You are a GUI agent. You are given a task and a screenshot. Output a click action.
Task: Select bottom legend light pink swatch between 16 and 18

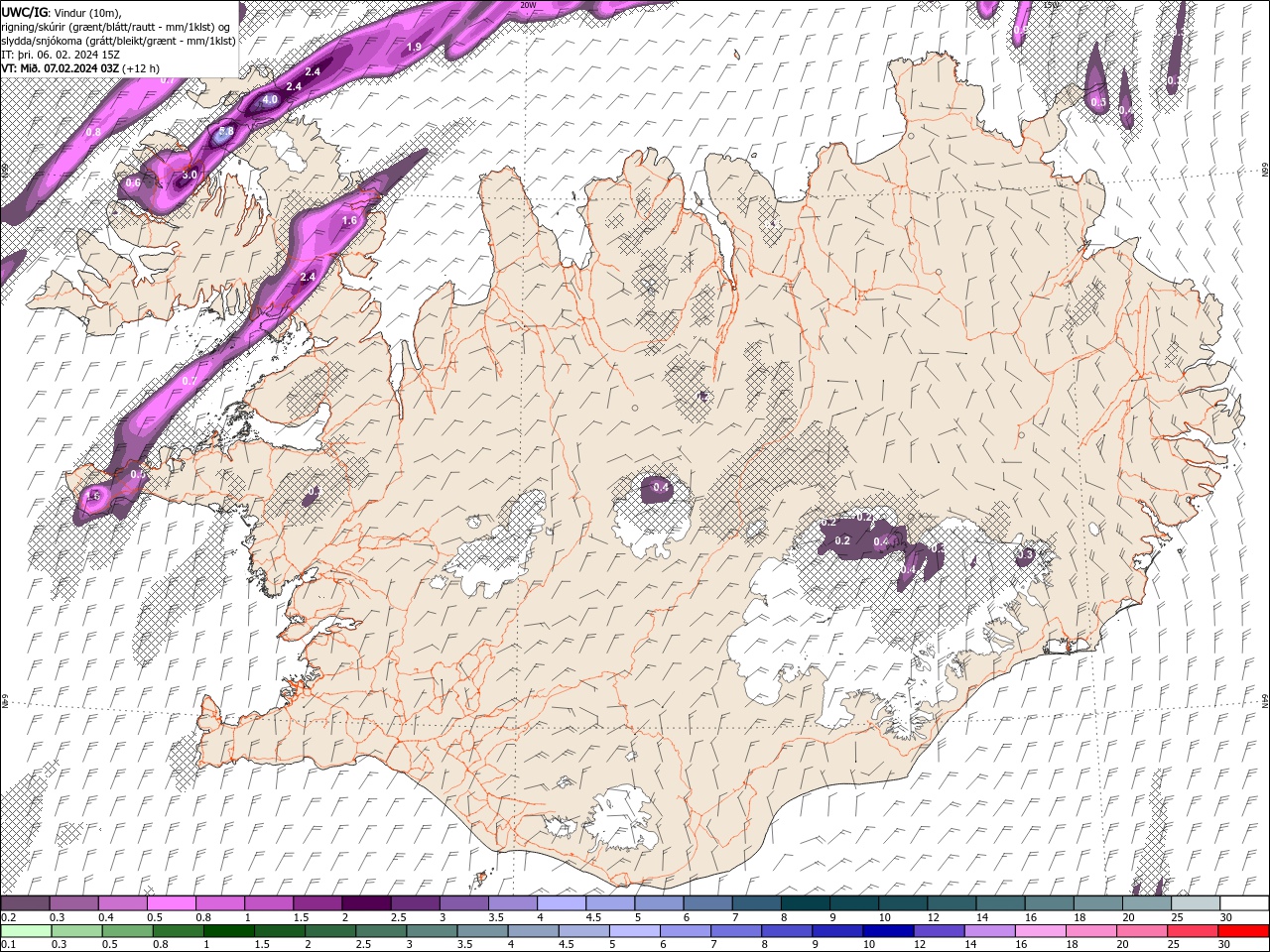(x=1040, y=931)
